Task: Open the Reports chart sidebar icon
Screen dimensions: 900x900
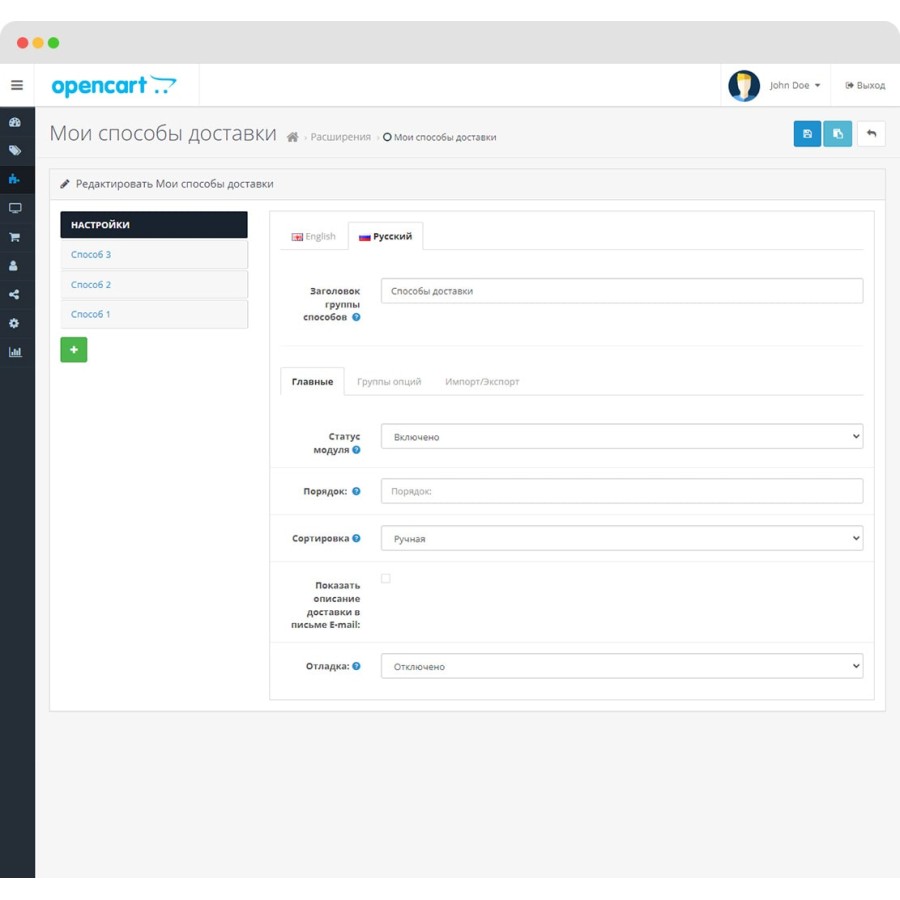Action: [x=15, y=352]
